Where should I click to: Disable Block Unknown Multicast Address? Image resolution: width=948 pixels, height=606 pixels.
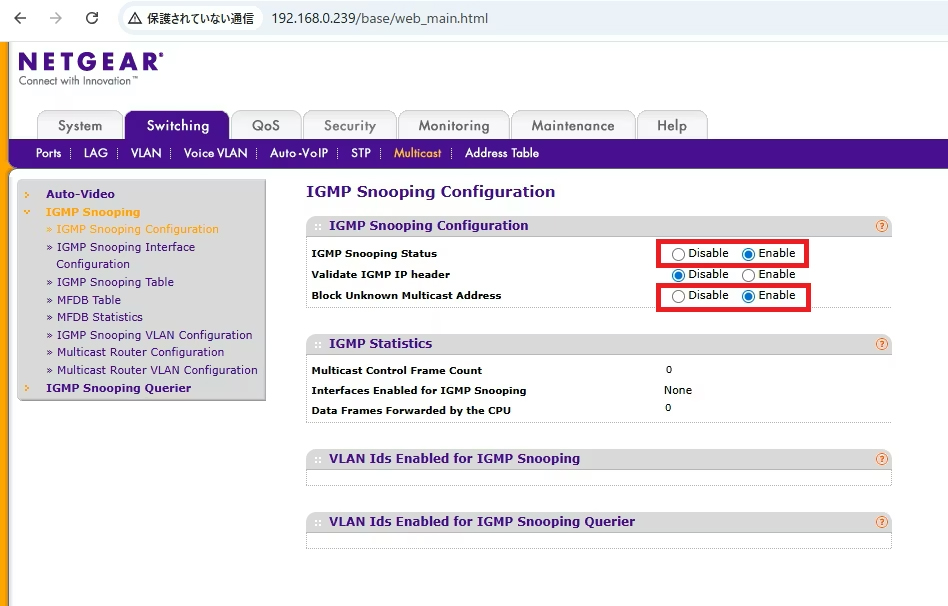678,297
